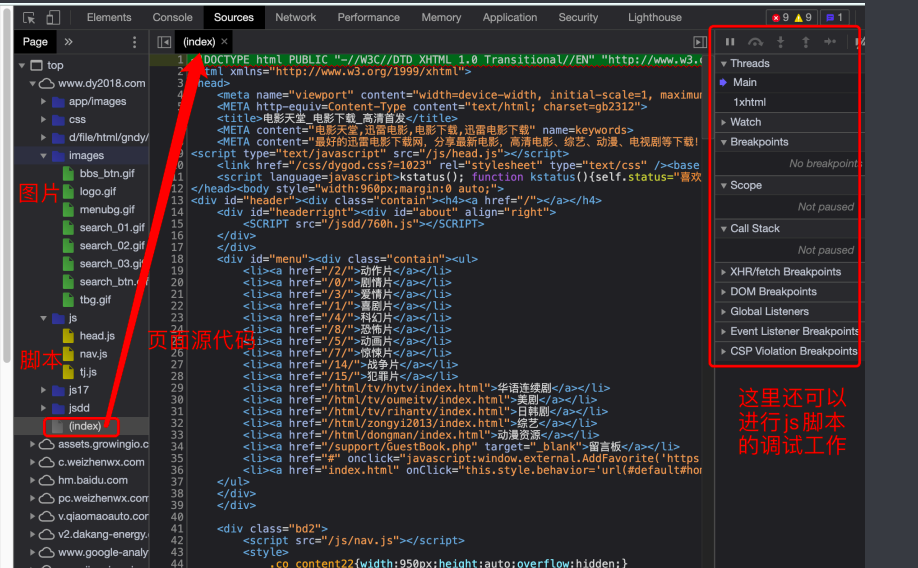The width and height of the screenshot is (918, 568).
Task: Show more navigator tabs chevron
Action: [68, 42]
